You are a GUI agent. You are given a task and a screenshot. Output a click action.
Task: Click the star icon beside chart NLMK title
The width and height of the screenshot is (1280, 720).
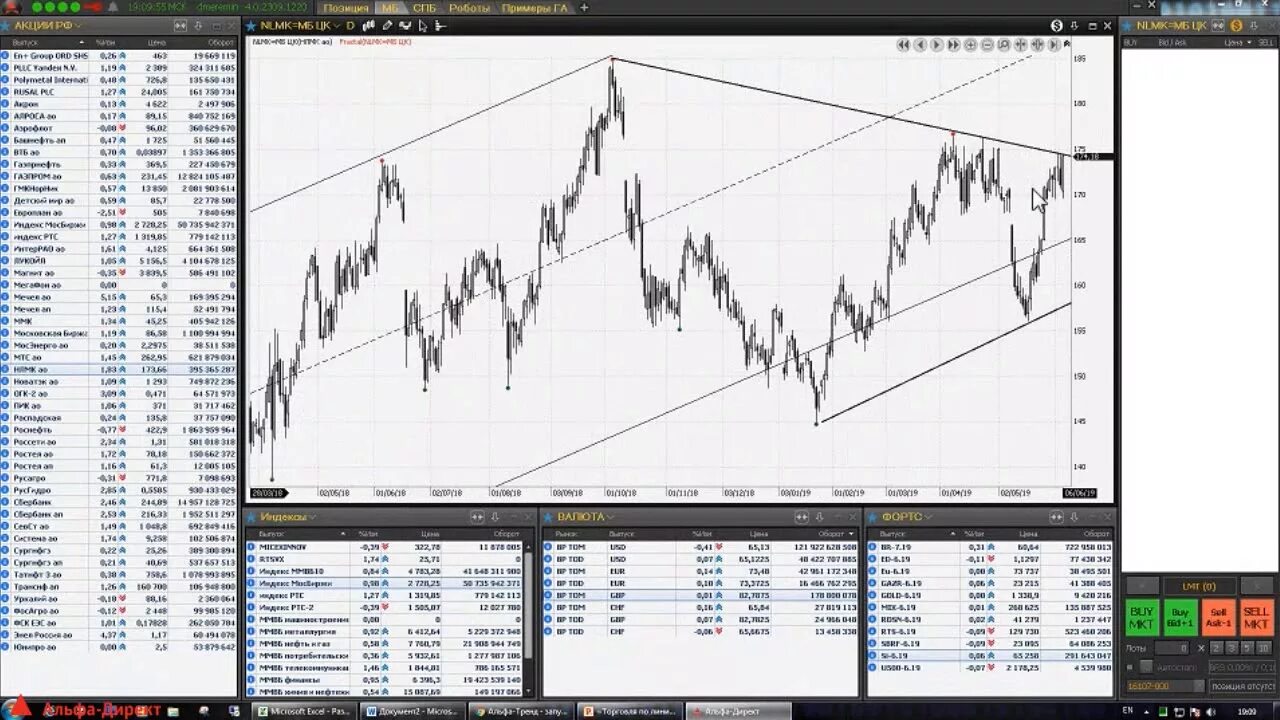tap(253, 25)
